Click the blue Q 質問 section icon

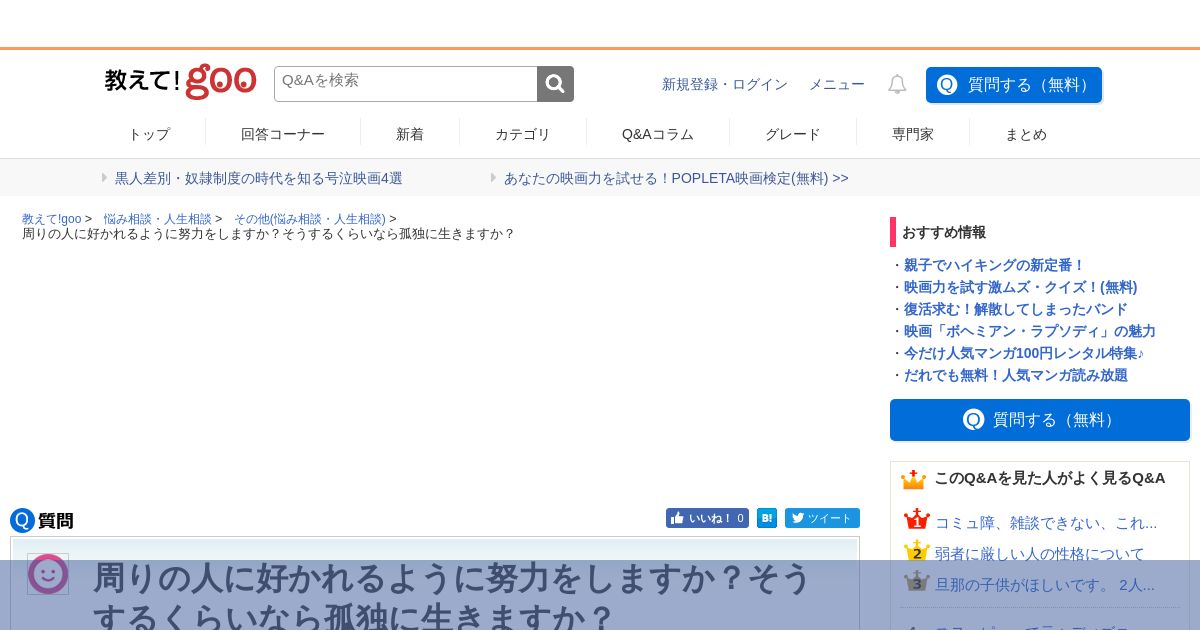[22, 520]
